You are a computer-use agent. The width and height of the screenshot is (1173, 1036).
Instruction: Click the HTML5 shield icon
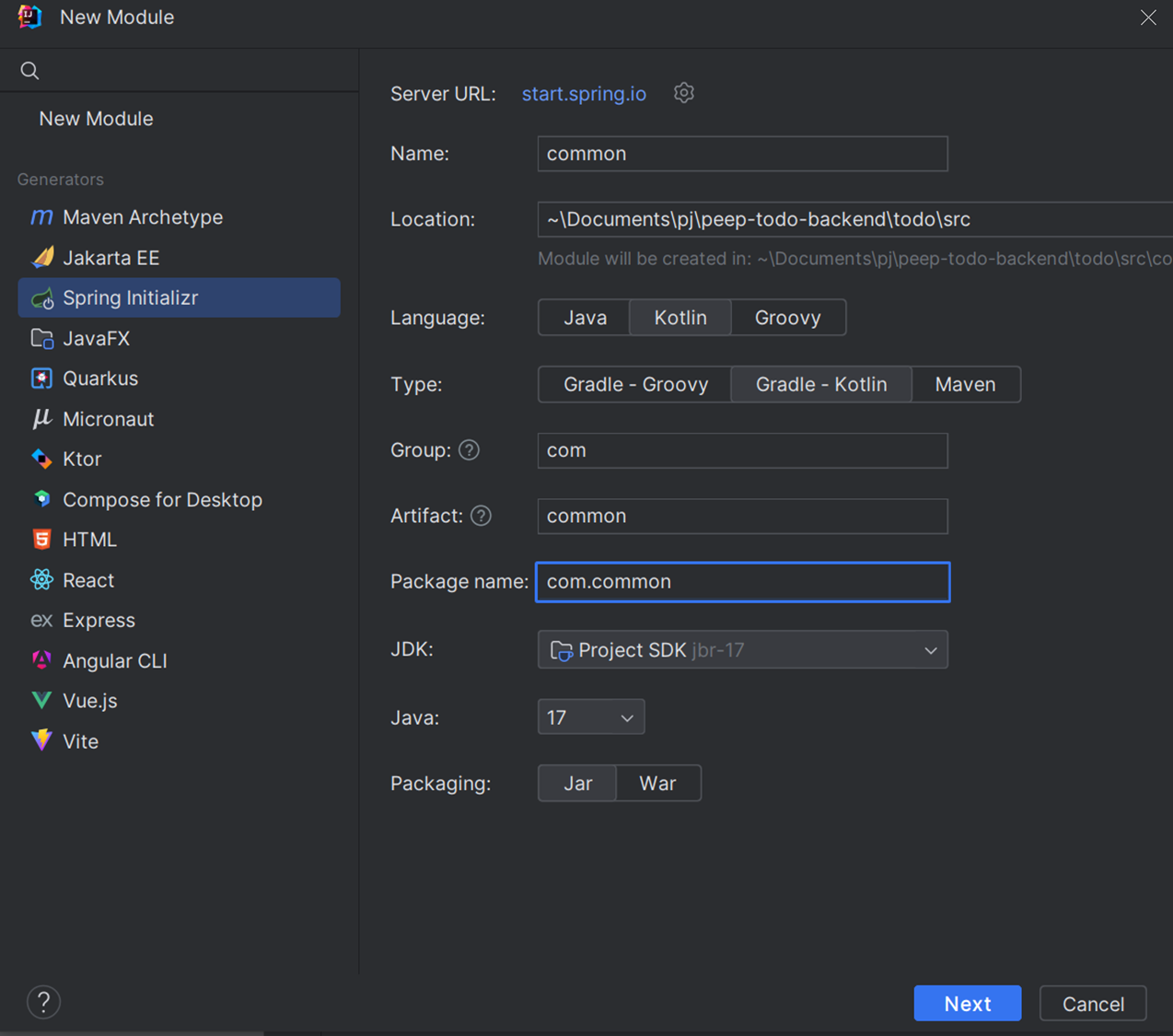pyautogui.click(x=41, y=540)
